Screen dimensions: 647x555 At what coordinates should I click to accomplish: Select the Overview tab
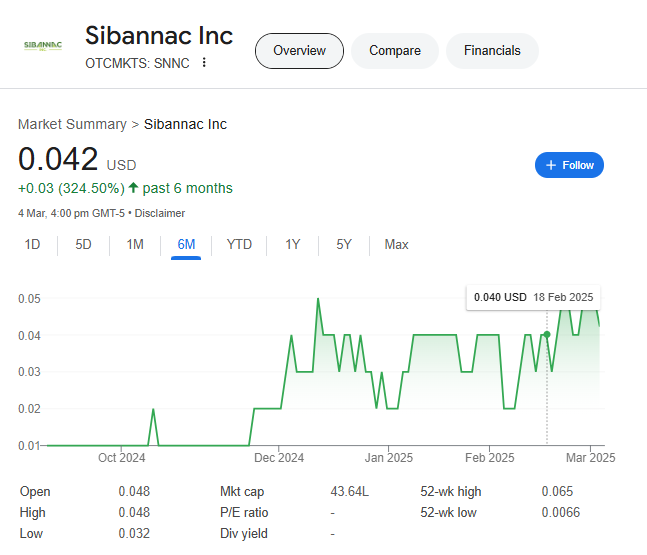(299, 51)
